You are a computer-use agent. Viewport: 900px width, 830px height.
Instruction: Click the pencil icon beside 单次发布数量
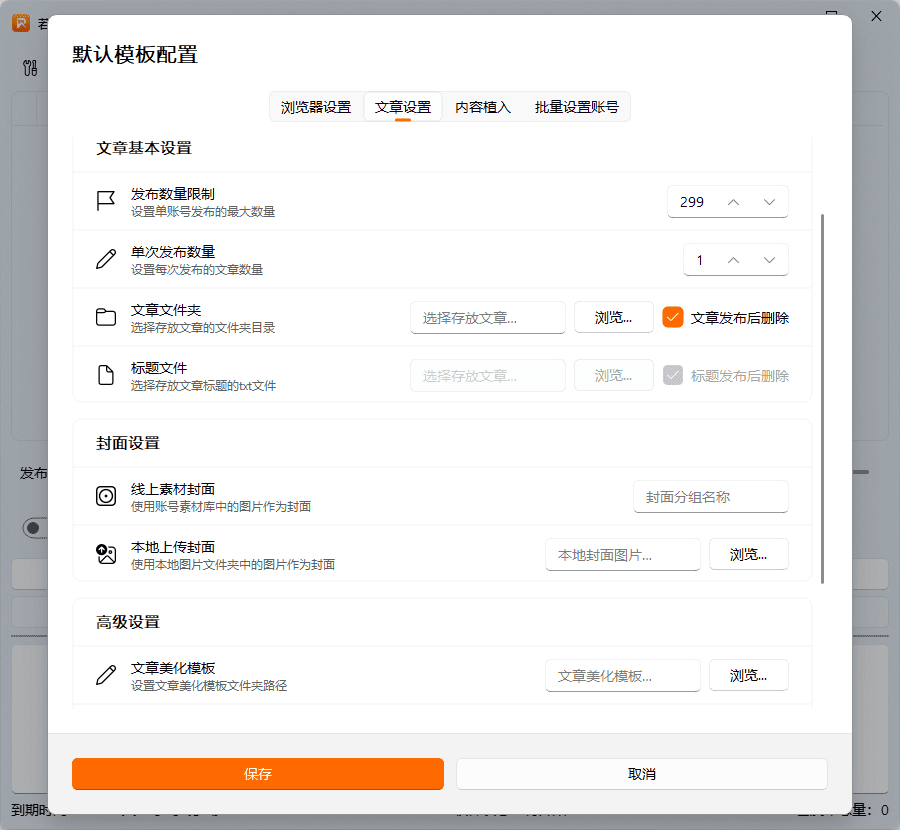pyautogui.click(x=106, y=259)
